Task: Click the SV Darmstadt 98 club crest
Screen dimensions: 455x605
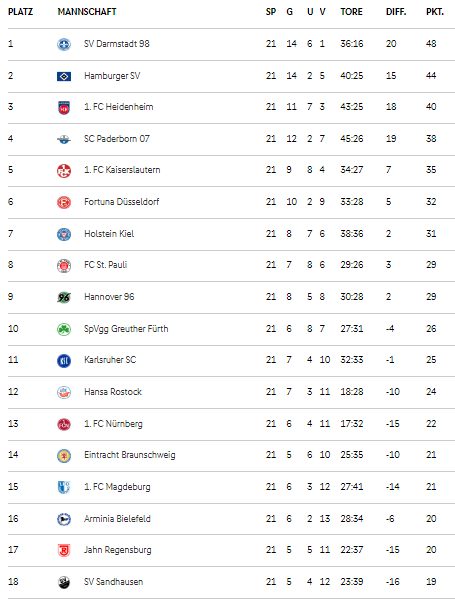Action: pyautogui.click(x=64, y=44)
